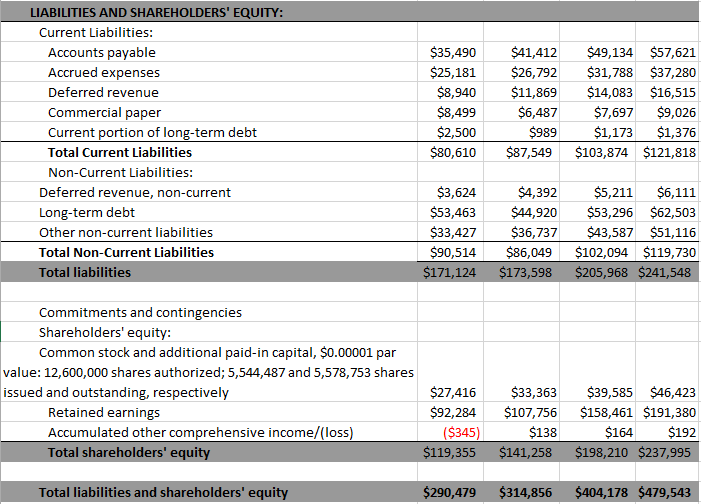The width and height of the screenshot is (701, 504).
Task: Click the Long-term debt value $53,463
Action: pyautogui.click(x=452, y=212)
